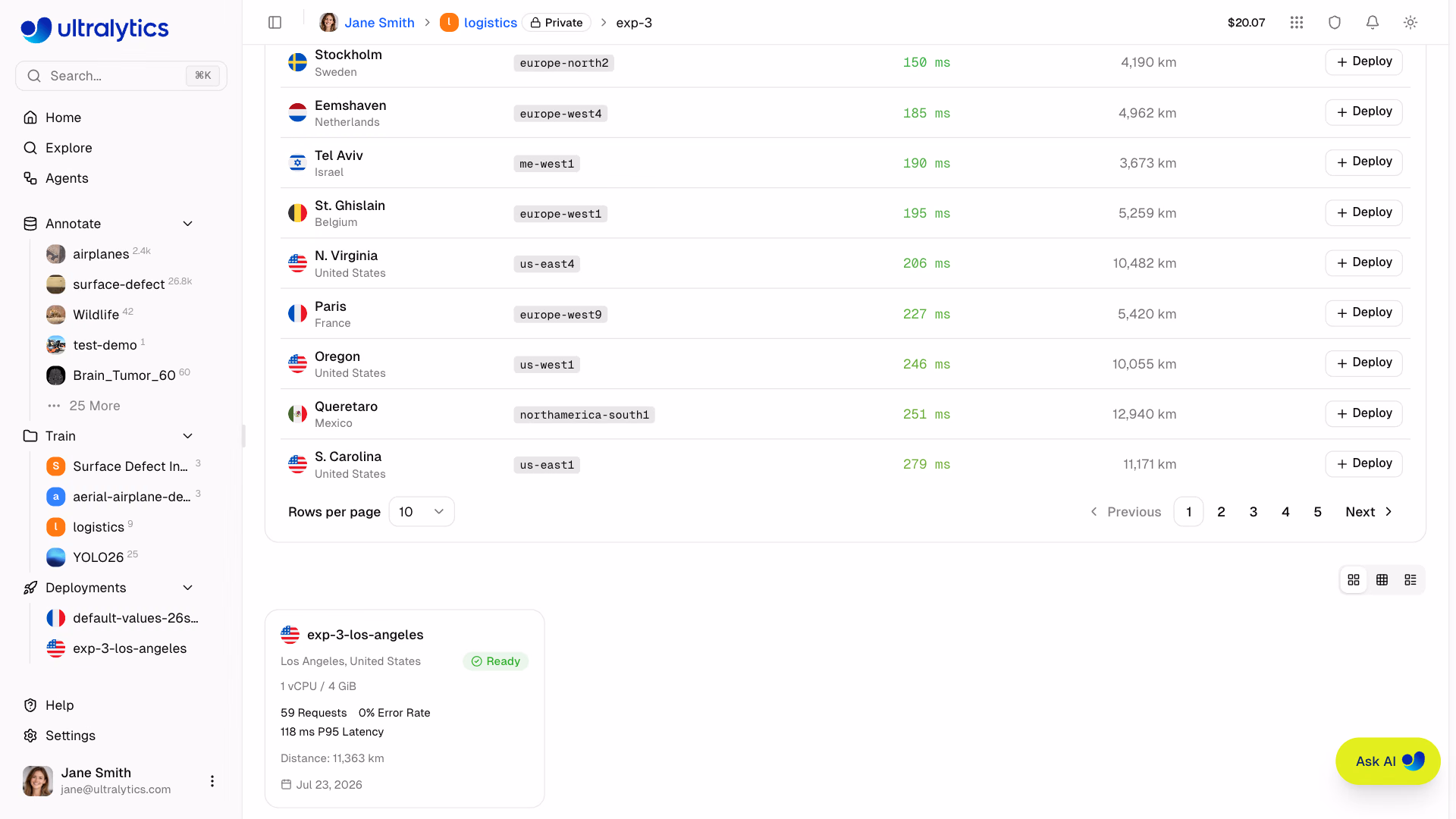Go to page 5
Viewport: 1456px width, 819px height.
(1318, 512)
